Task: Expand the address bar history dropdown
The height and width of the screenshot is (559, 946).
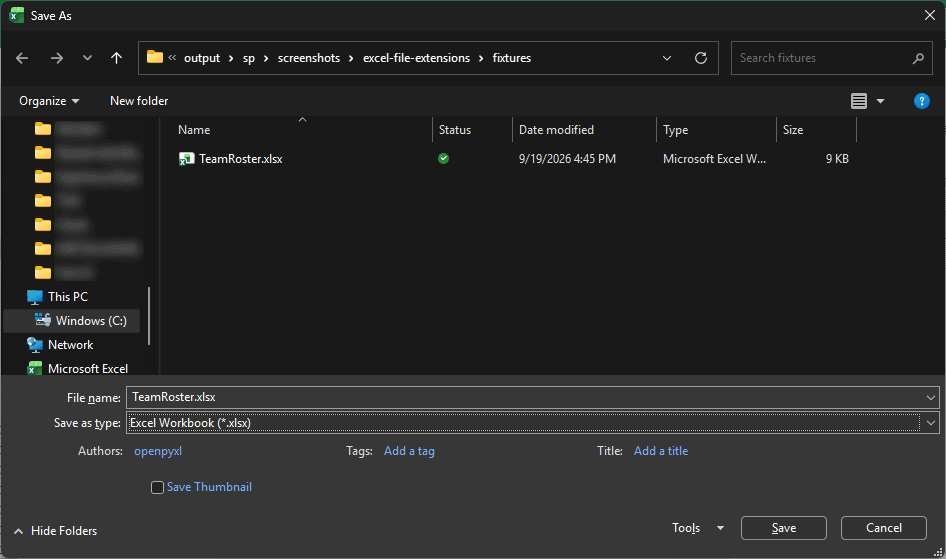Action: 667,58
